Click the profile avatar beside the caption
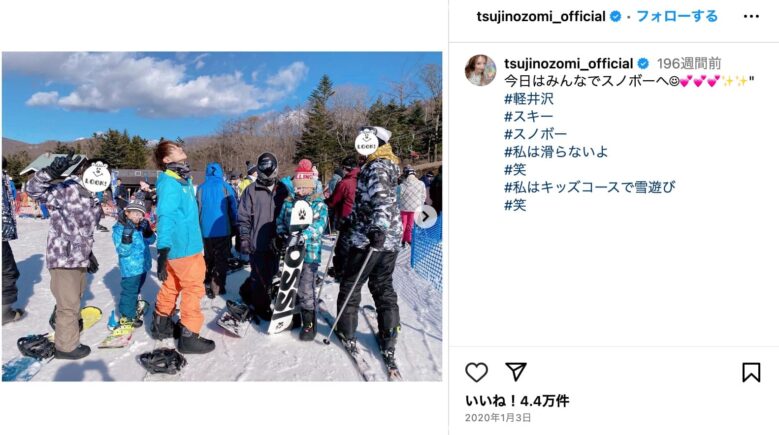 pyautogui.click(x=480, y=70)
